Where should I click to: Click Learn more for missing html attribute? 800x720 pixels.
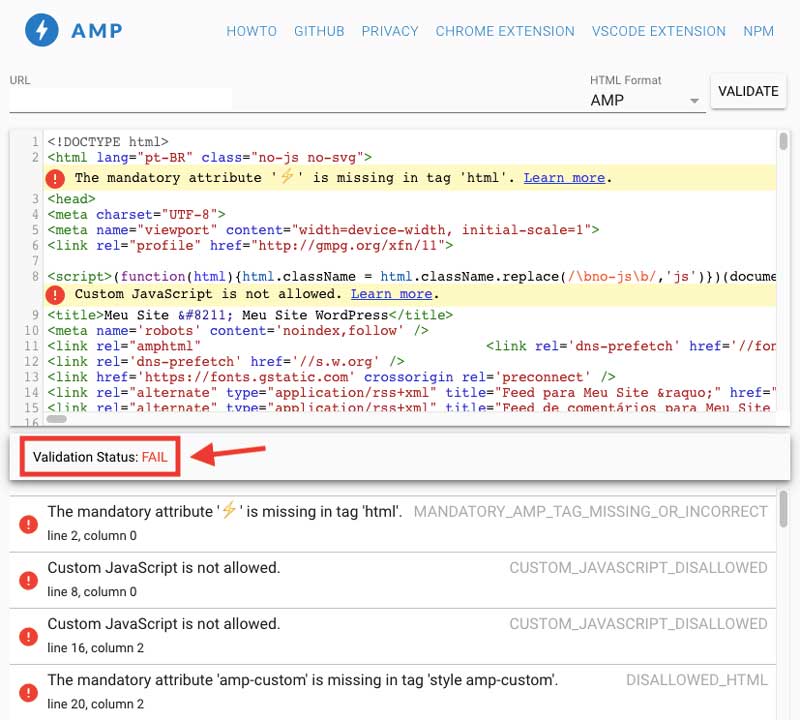564,178
